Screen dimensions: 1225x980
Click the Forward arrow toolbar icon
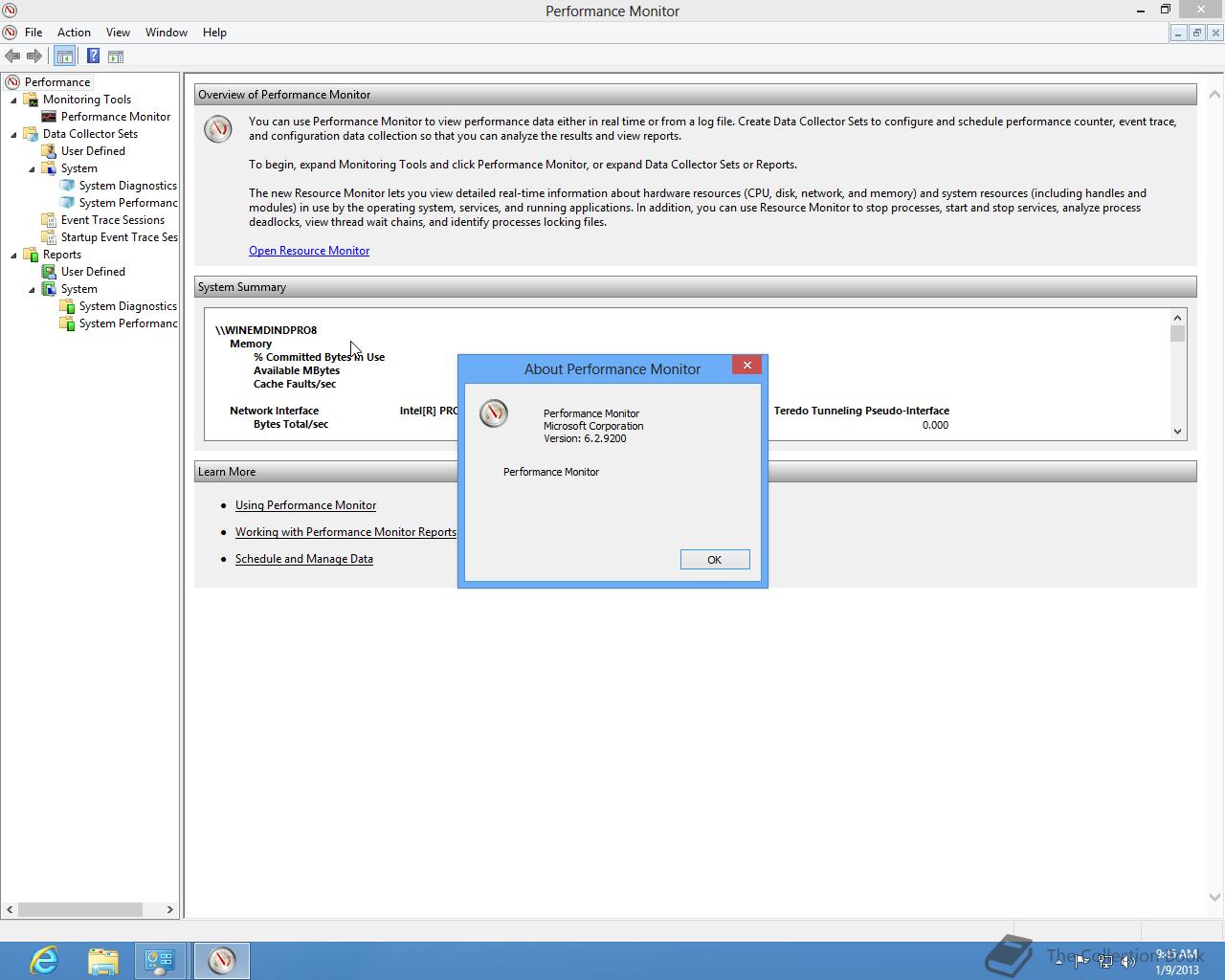(34, 56)
